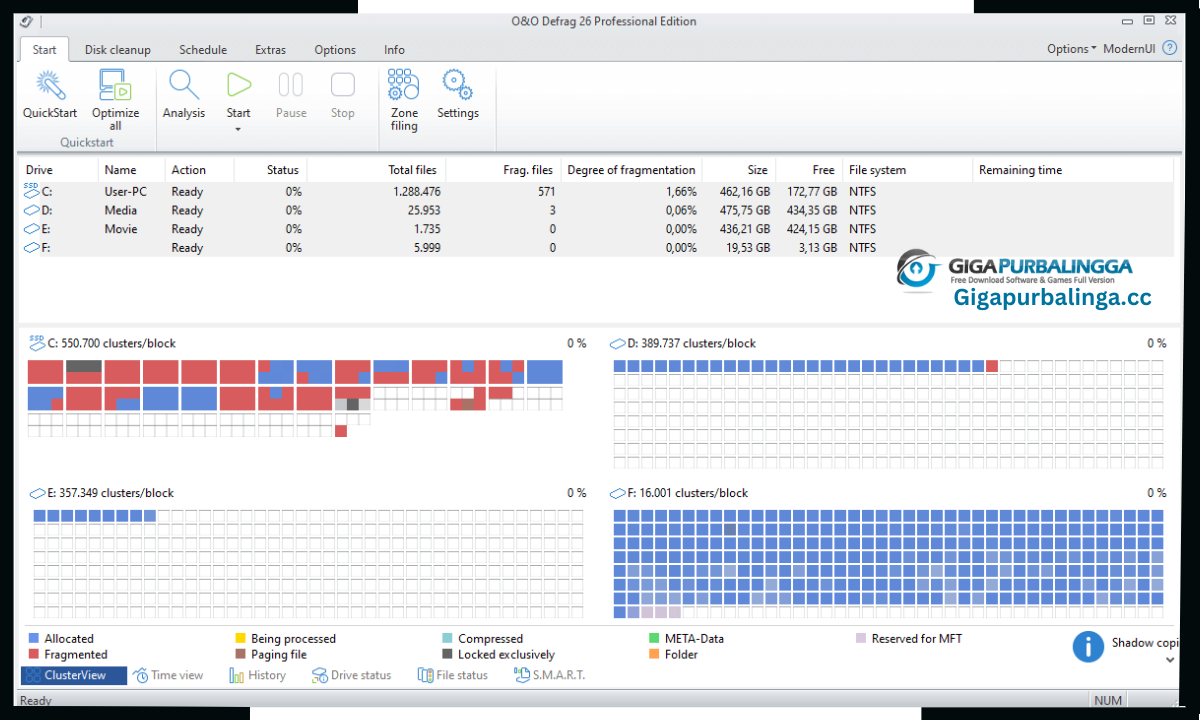Click the drive icon for F:
Image resolution: width=1200 pixels, height=720 pixels.
click(33, 247)
